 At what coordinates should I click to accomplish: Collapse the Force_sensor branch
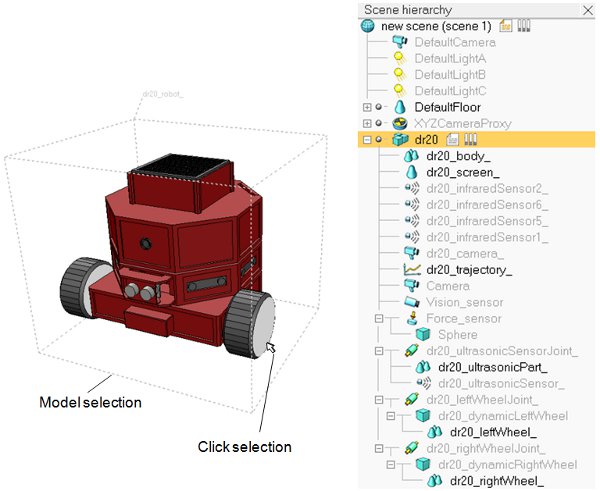pyautogui.click(x=379, y=318)
